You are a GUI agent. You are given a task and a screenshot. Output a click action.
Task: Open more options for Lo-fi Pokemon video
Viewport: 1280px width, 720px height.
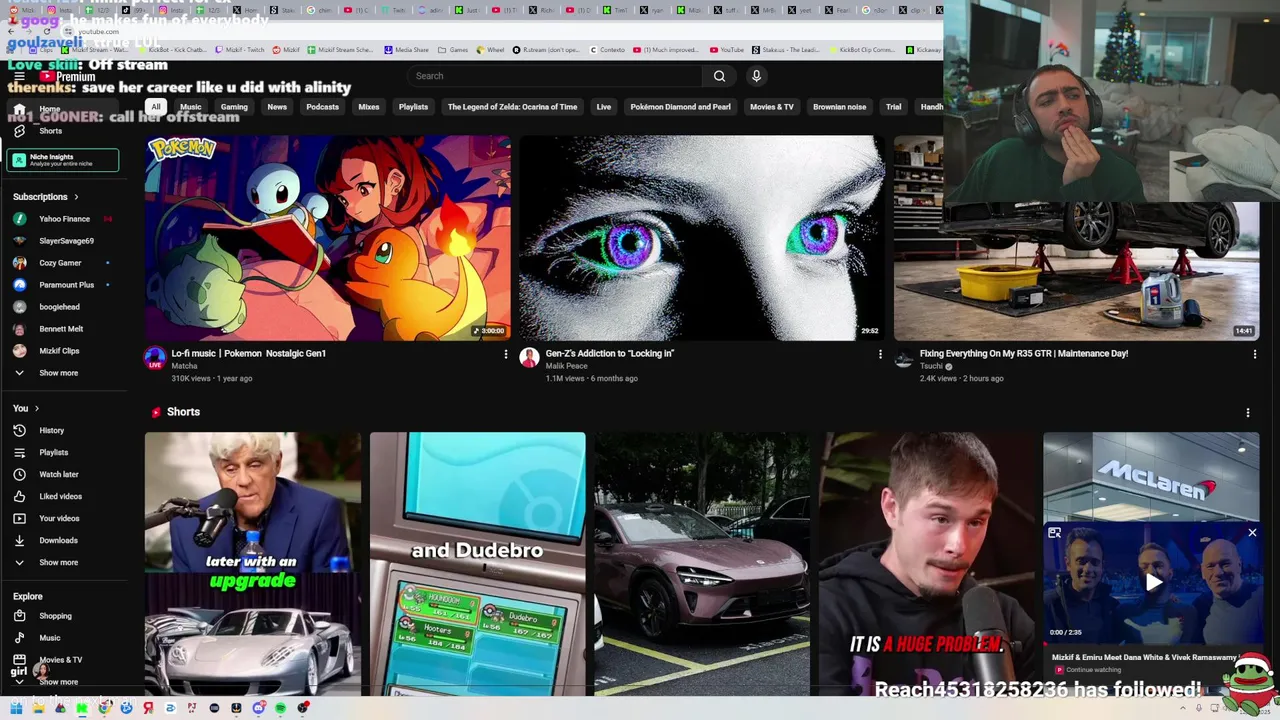tap(505, 354)
